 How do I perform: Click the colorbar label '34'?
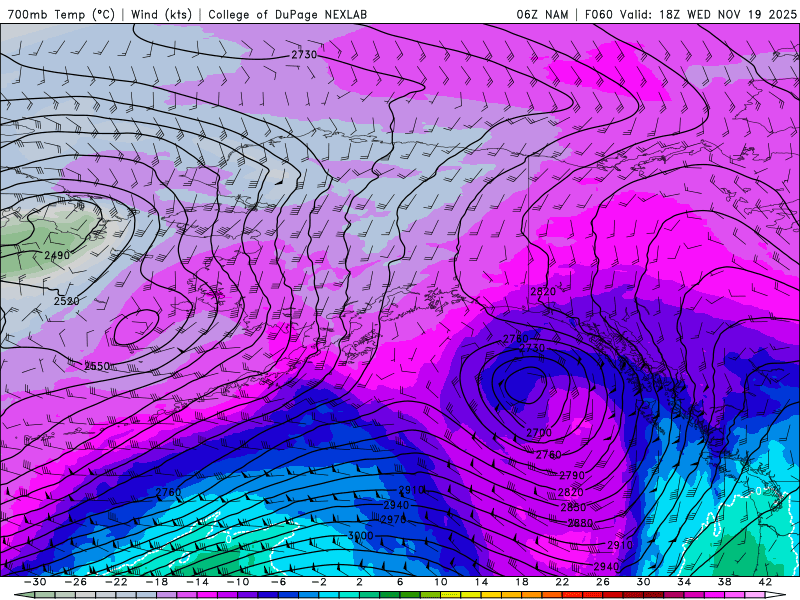[x=684, y=582]
